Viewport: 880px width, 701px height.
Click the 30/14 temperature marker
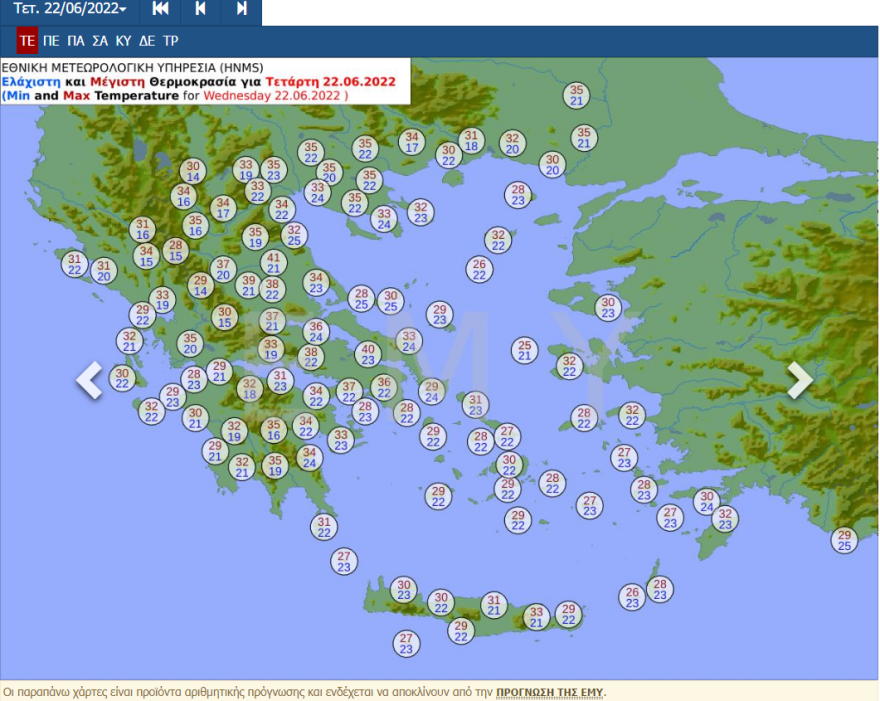[193, 172]
